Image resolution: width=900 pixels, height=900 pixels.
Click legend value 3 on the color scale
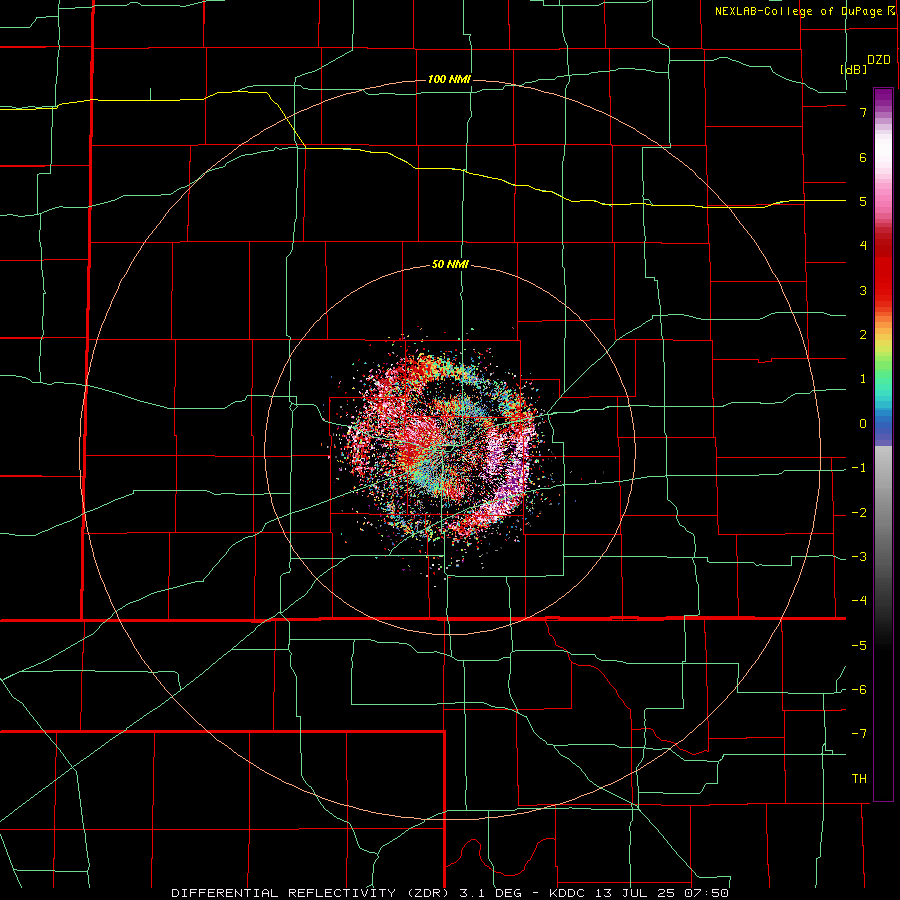863,290
